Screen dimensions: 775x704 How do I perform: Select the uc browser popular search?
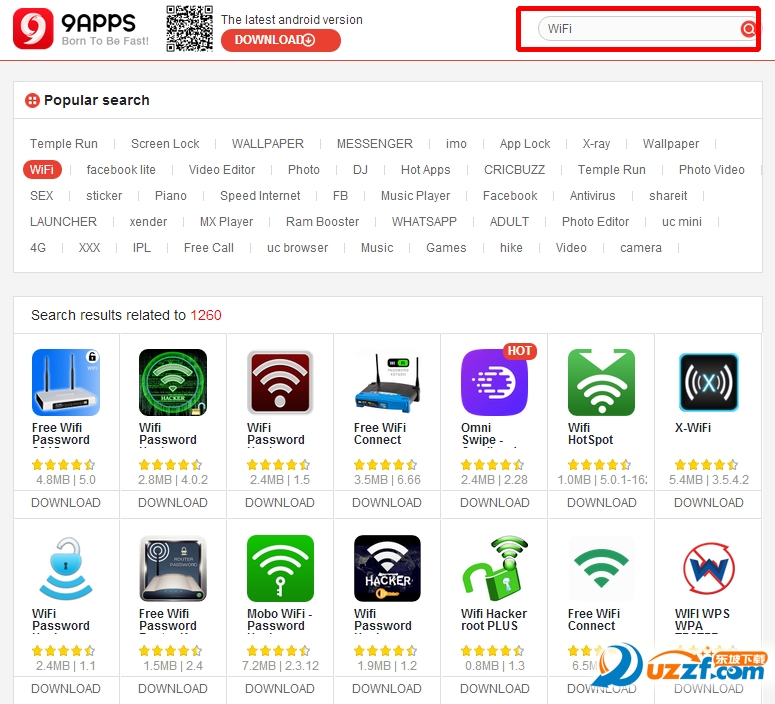tap(298, 248)
